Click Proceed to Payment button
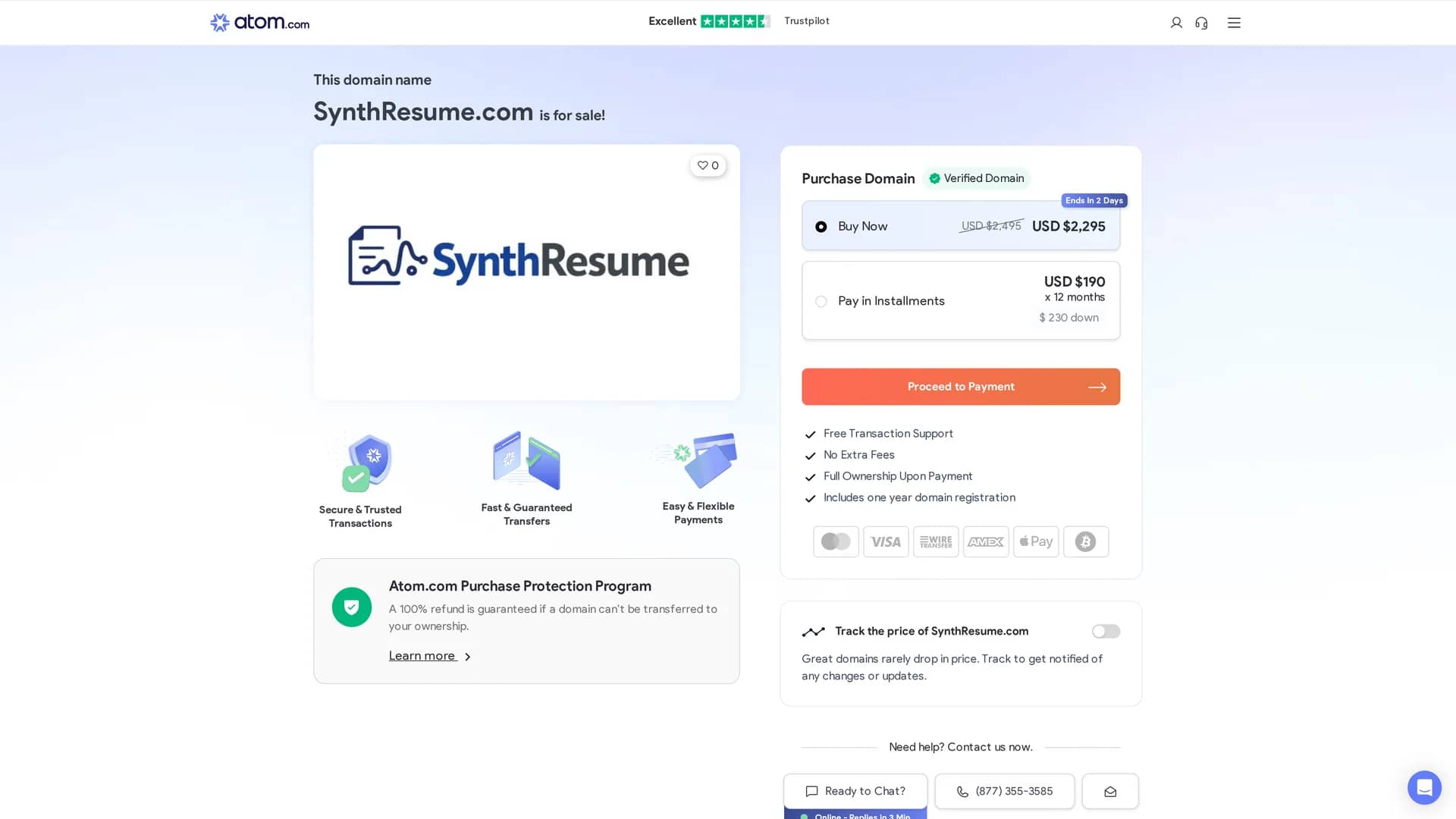The height and width of the screenshot is (819, 1456). 960,387
